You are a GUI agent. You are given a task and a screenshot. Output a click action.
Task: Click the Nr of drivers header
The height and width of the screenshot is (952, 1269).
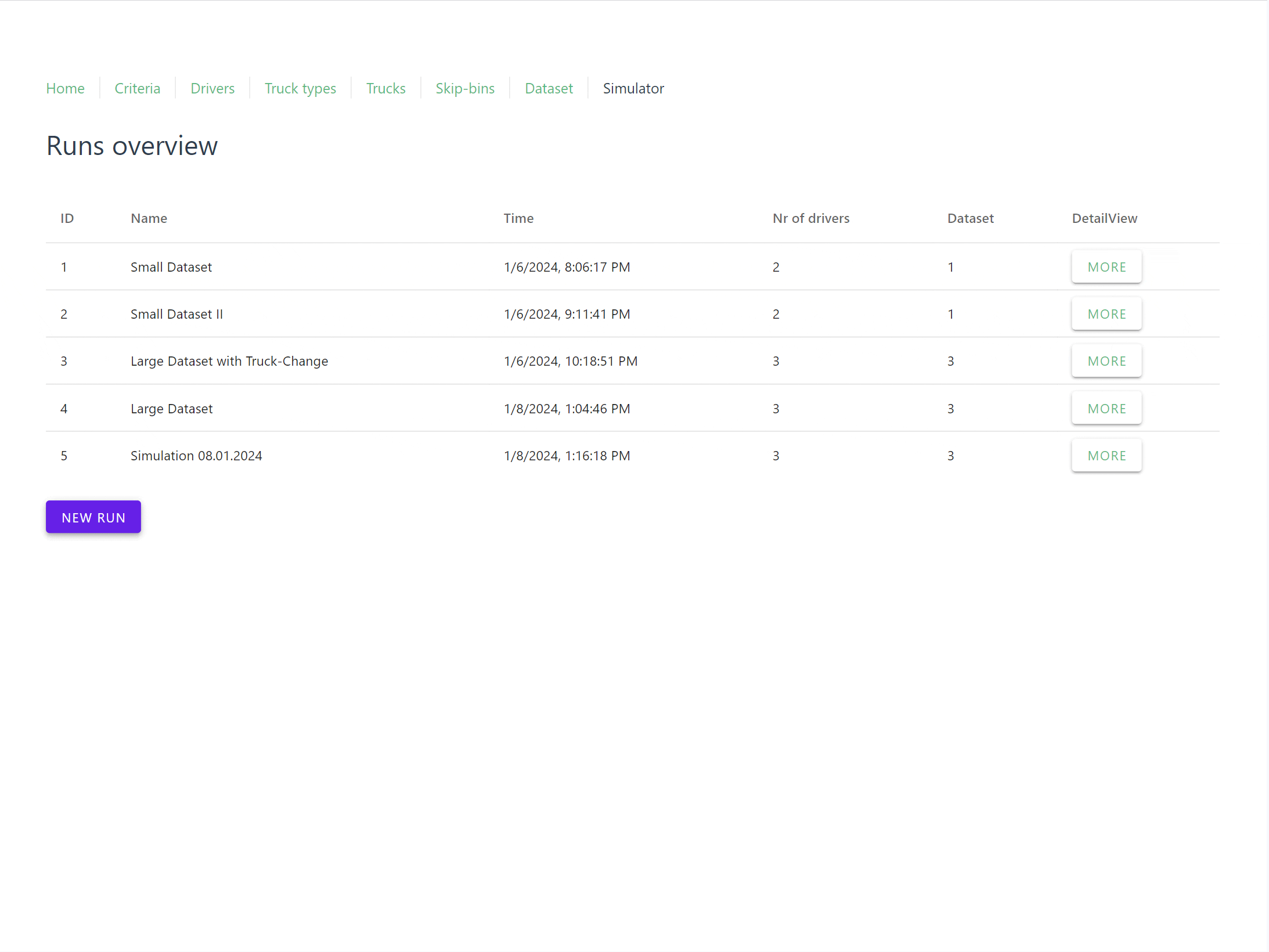[811, 218]
